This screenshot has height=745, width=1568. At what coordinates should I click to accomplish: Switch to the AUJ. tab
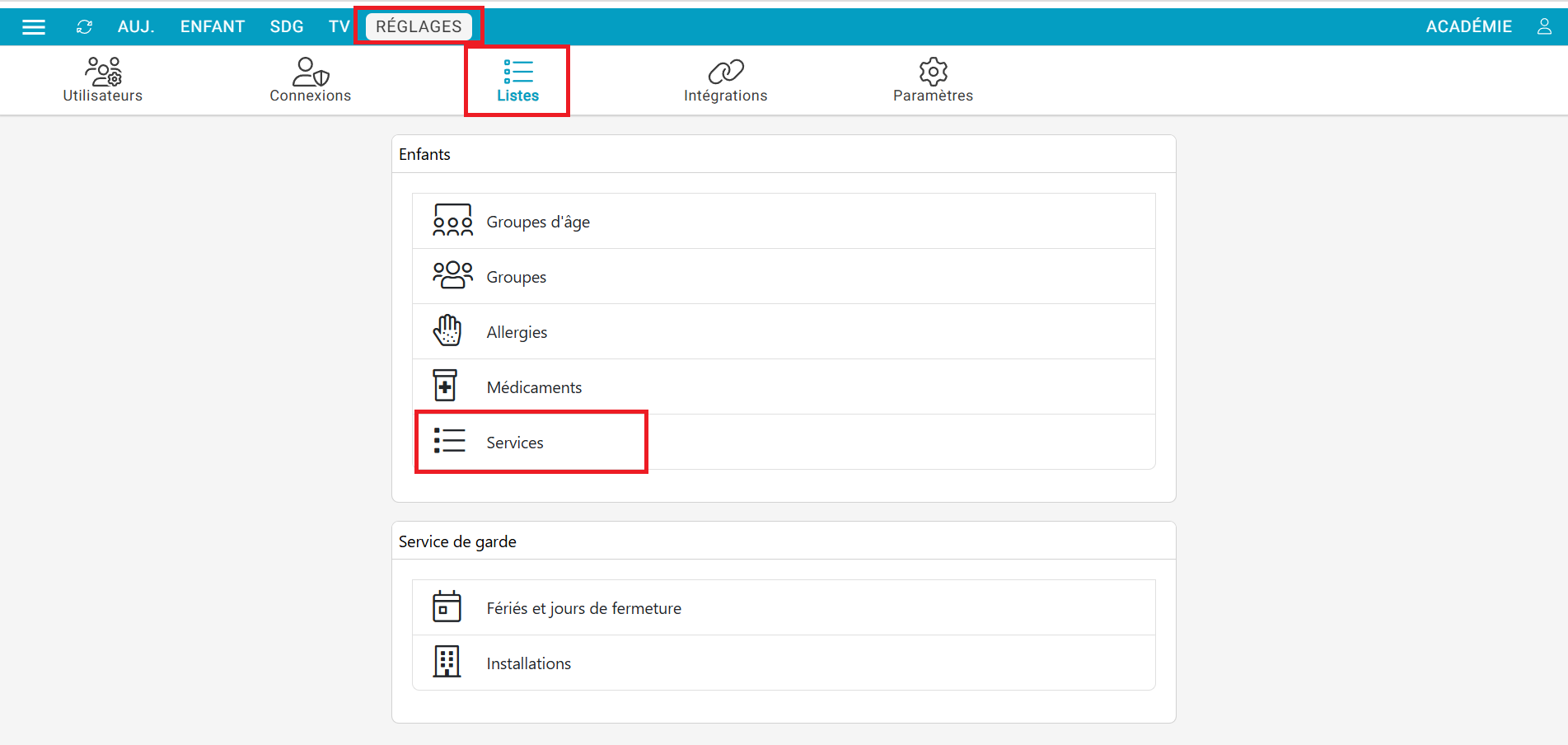(136, 27)
